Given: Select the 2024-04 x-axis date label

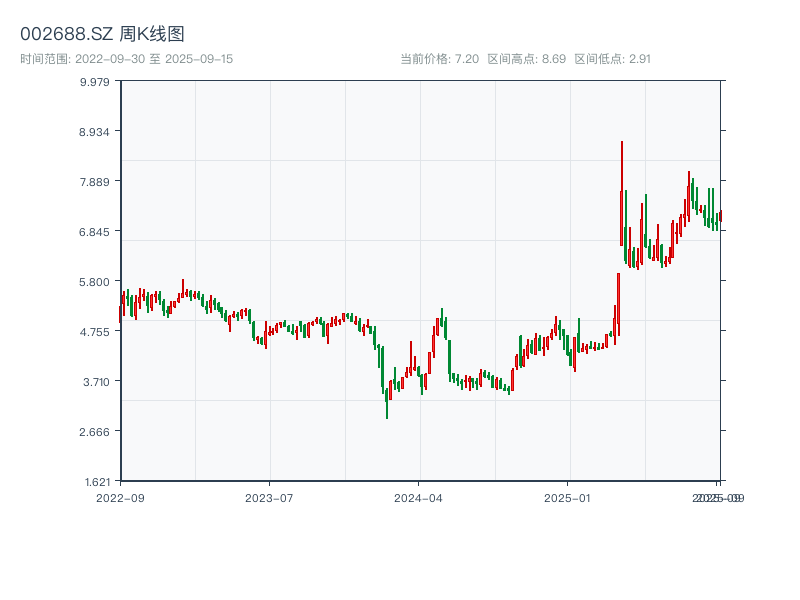Looking at the screenshot, I should point(419,497).
